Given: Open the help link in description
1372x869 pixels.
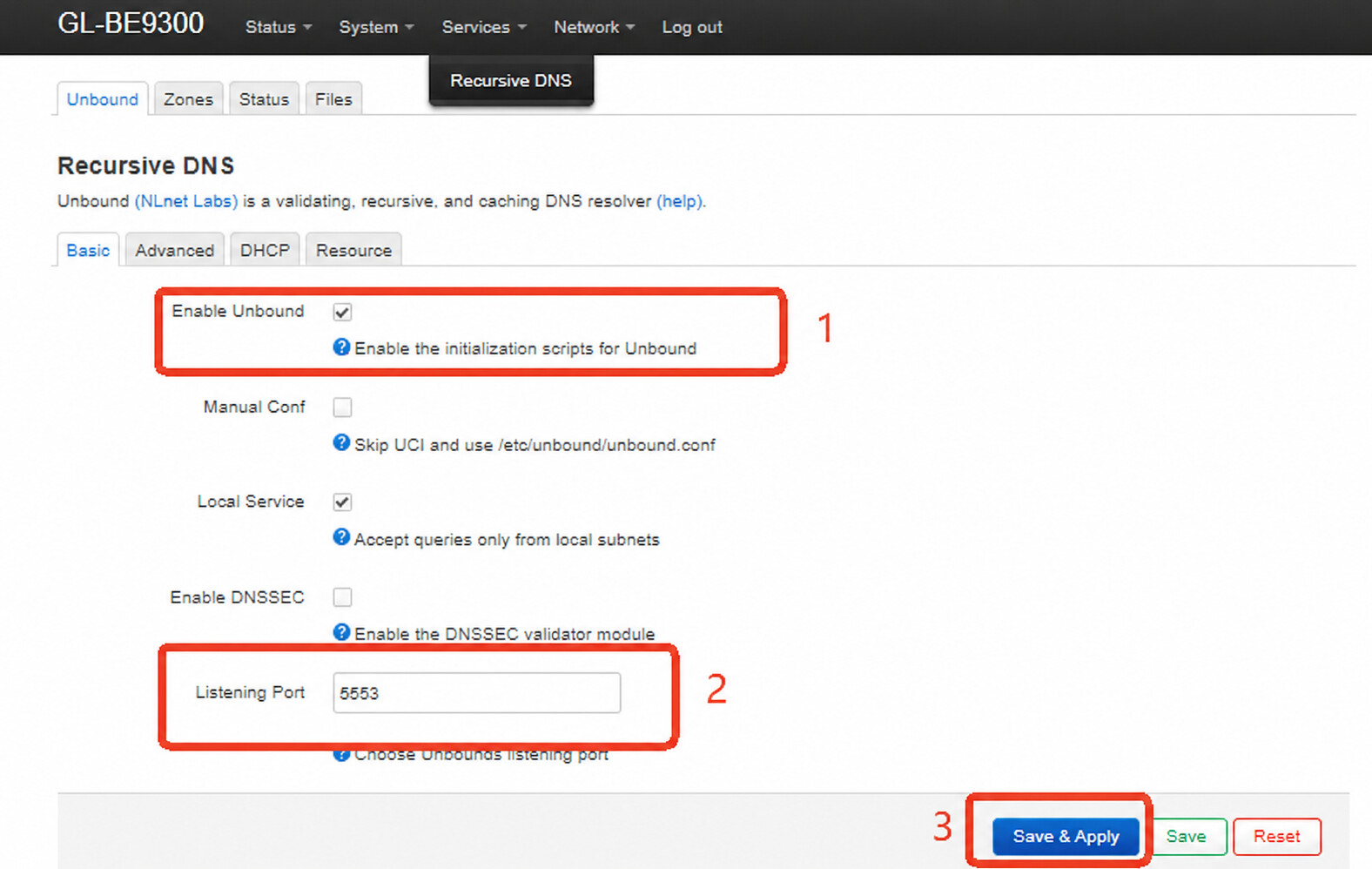Looking at the screenshot, I should pyautogui.click(x=679, y=201).
